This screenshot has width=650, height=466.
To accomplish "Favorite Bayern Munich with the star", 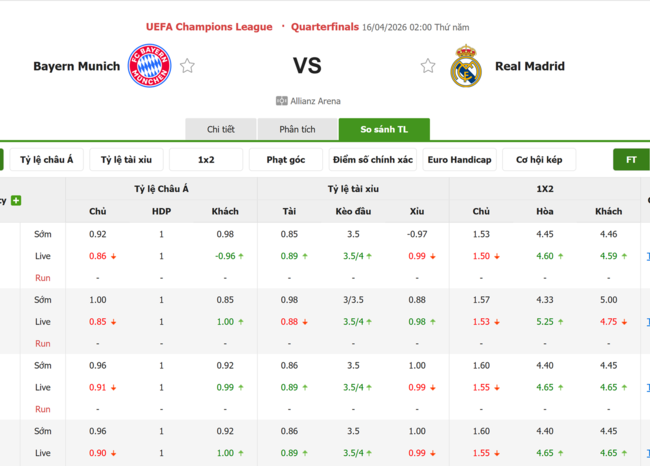I will point(187,66).
